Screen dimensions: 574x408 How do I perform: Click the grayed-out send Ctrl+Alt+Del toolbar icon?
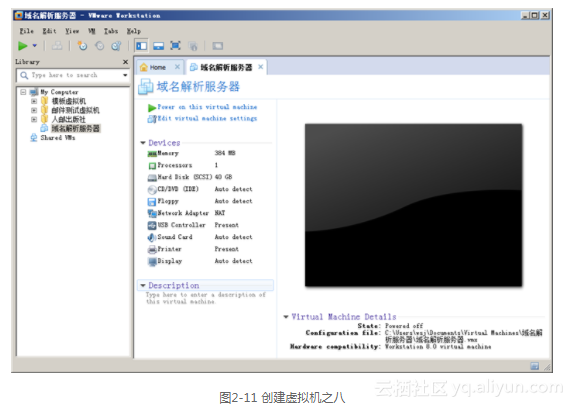(x=57, y=46)
